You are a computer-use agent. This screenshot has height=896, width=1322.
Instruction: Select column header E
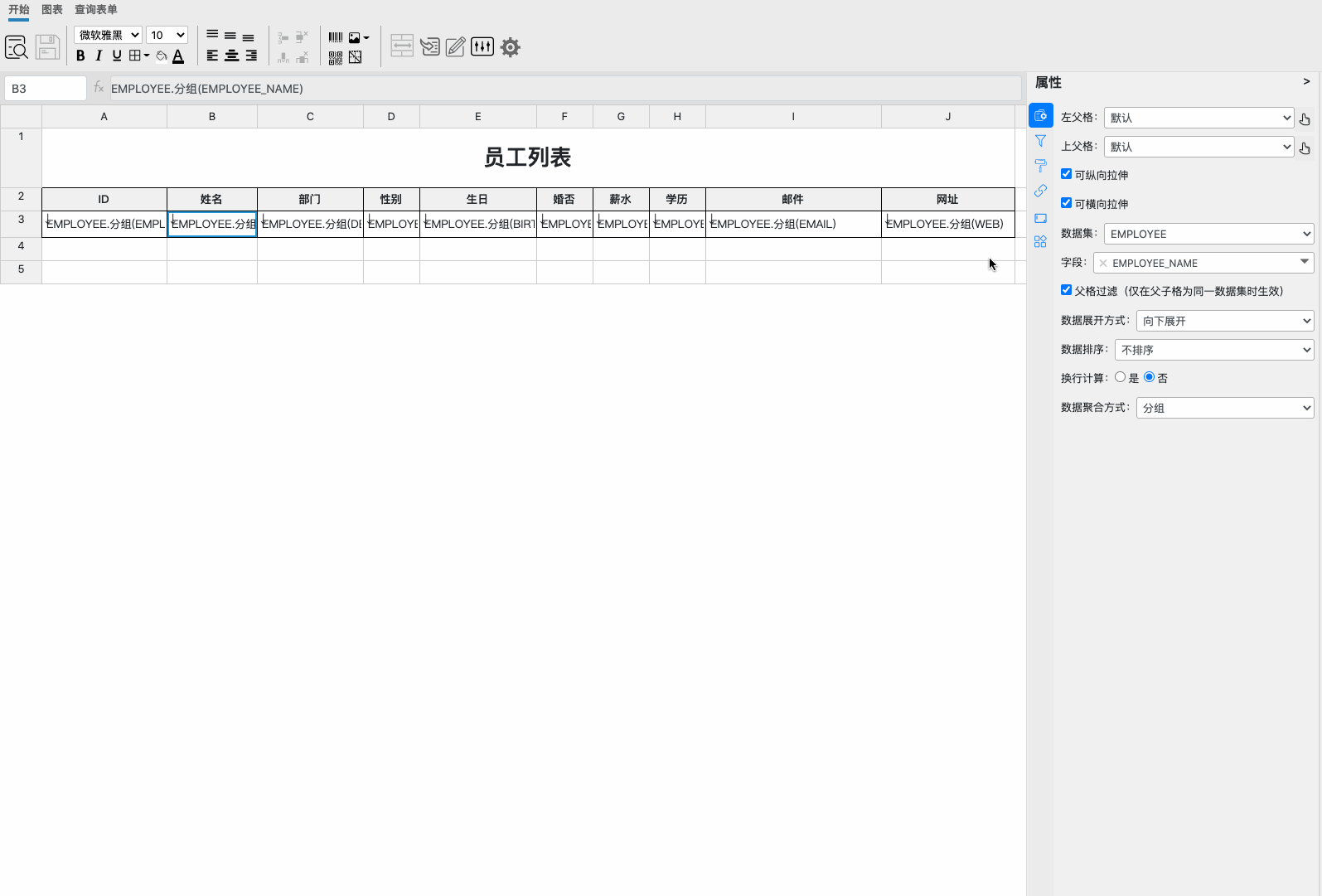pos(478,117)
